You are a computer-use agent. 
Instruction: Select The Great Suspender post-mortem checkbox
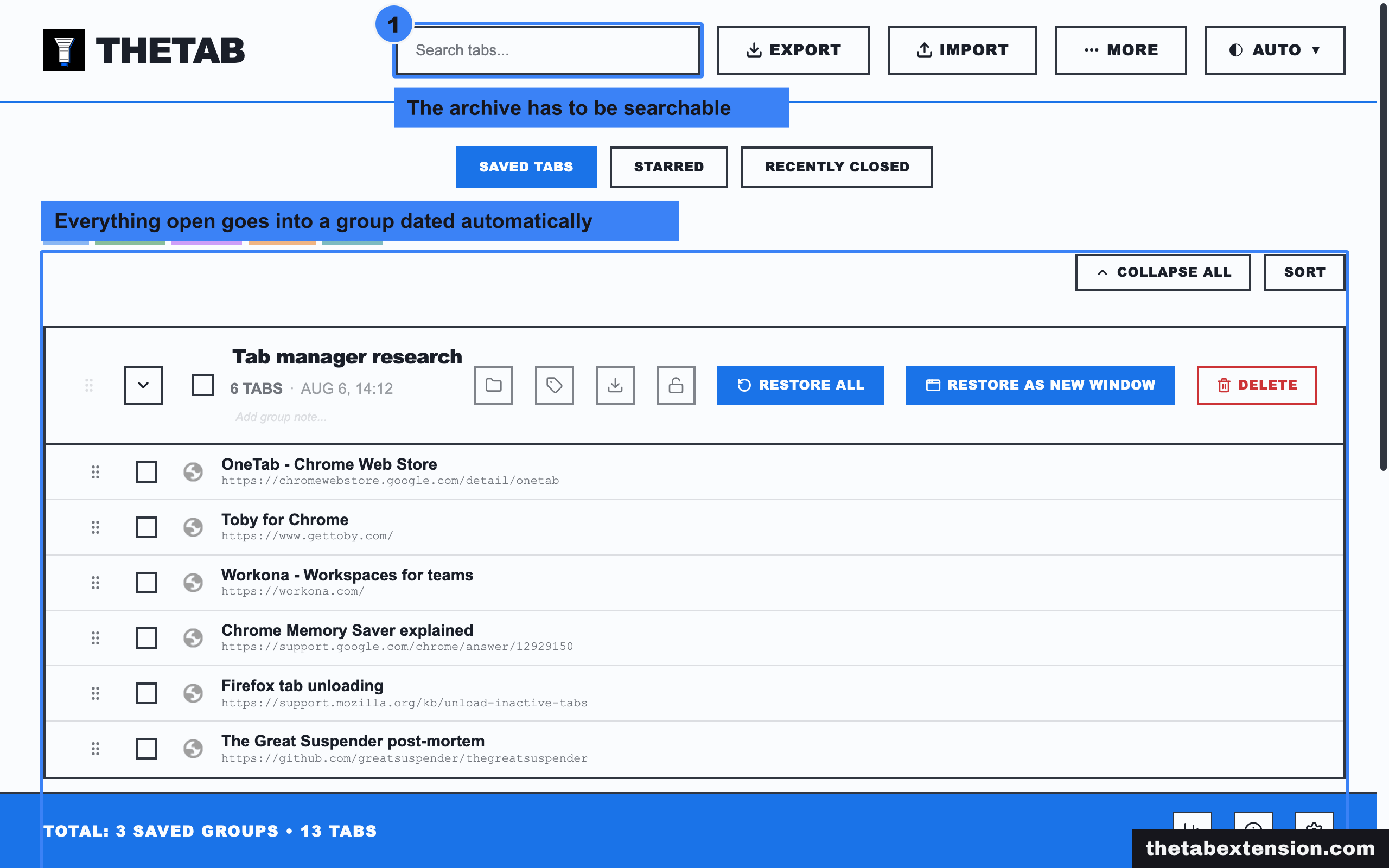pyautogui.click(x=146, y=749)
